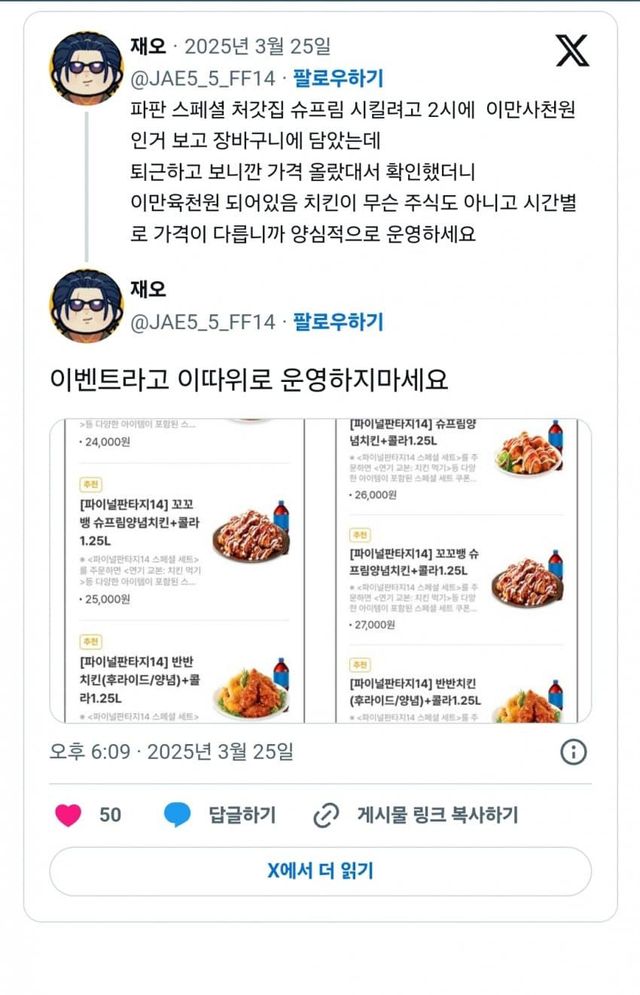This screenshot has height=995, width=640.
Task: Open left menu screenshot image
Action: click(185, 570)
